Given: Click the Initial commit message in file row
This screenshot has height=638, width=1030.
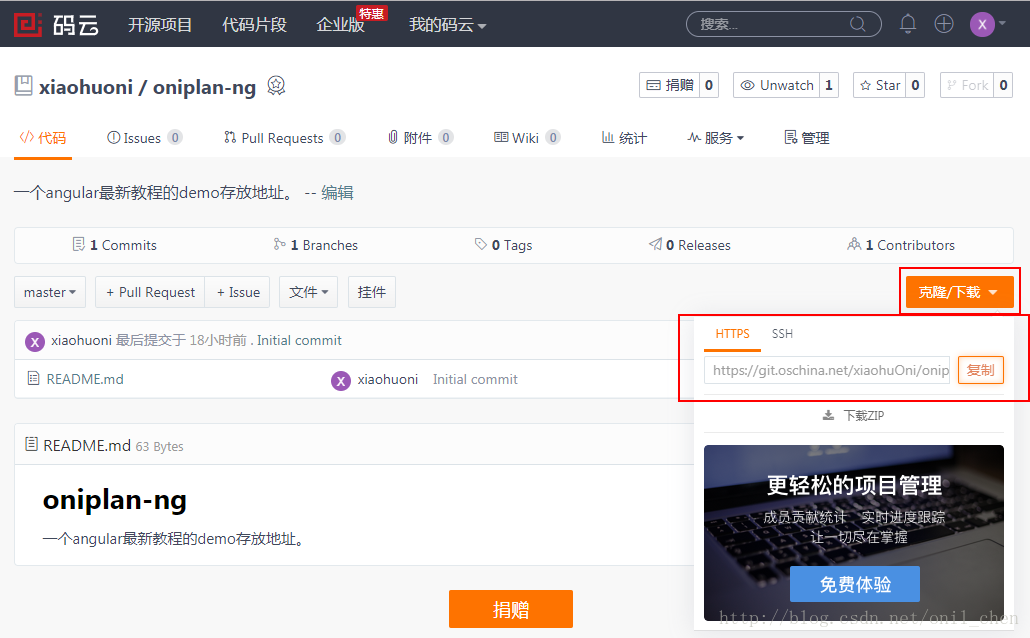Looking at the screenshot, I should (475, 379).
